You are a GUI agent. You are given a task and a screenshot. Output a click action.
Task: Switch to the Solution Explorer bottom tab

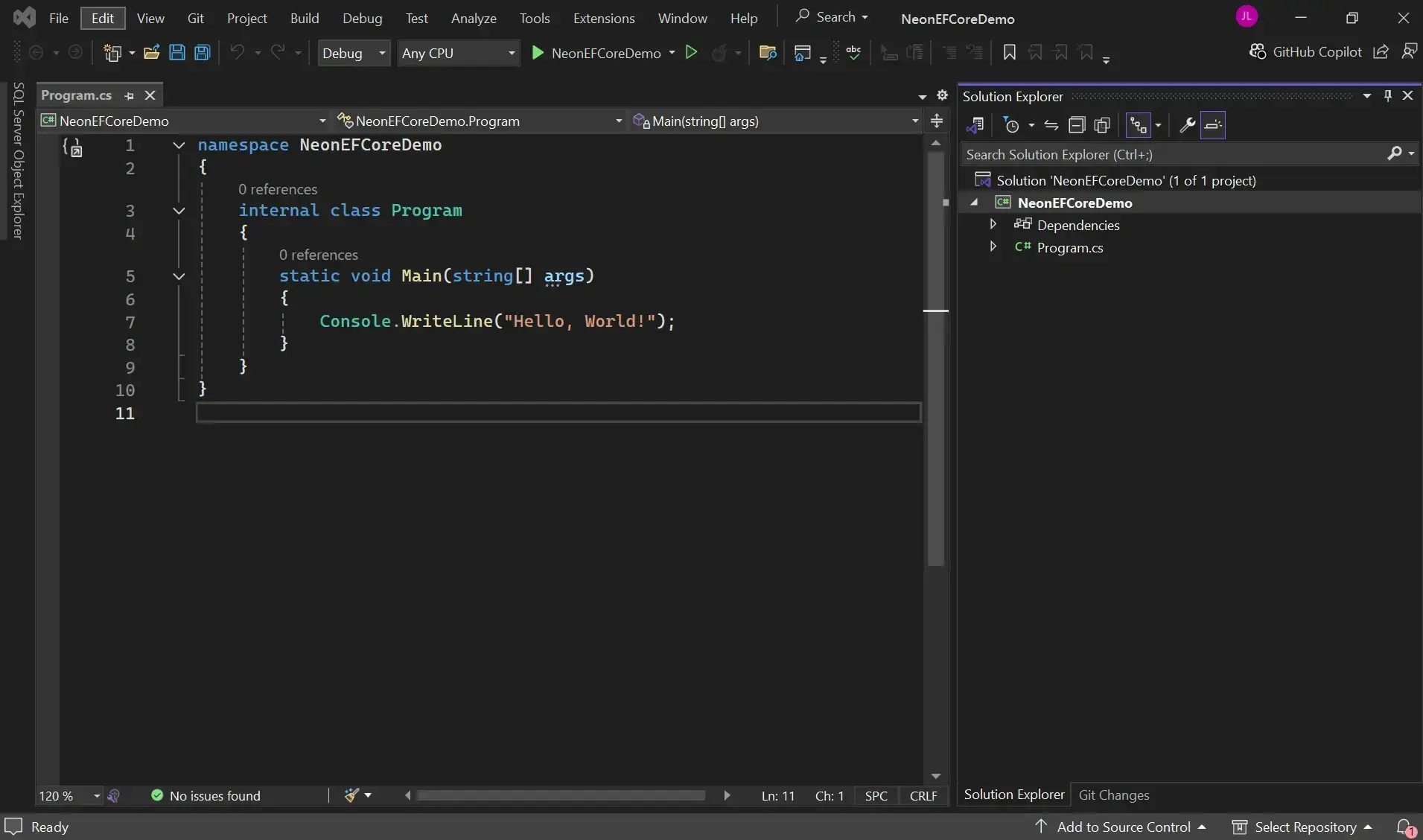[1014, 795]
